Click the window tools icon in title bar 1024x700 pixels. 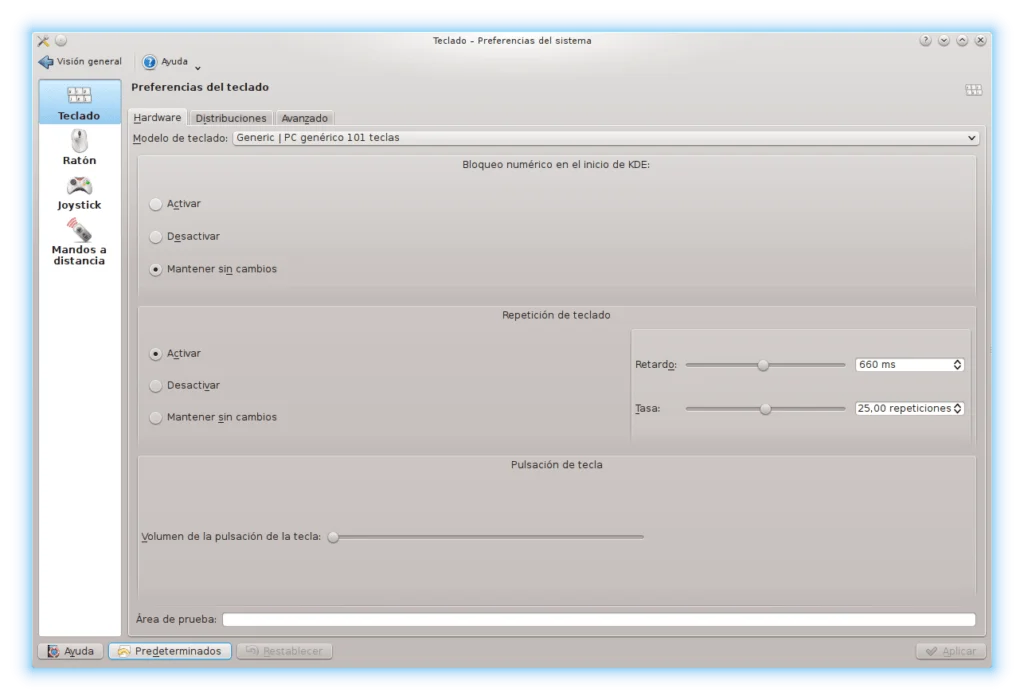43,40
